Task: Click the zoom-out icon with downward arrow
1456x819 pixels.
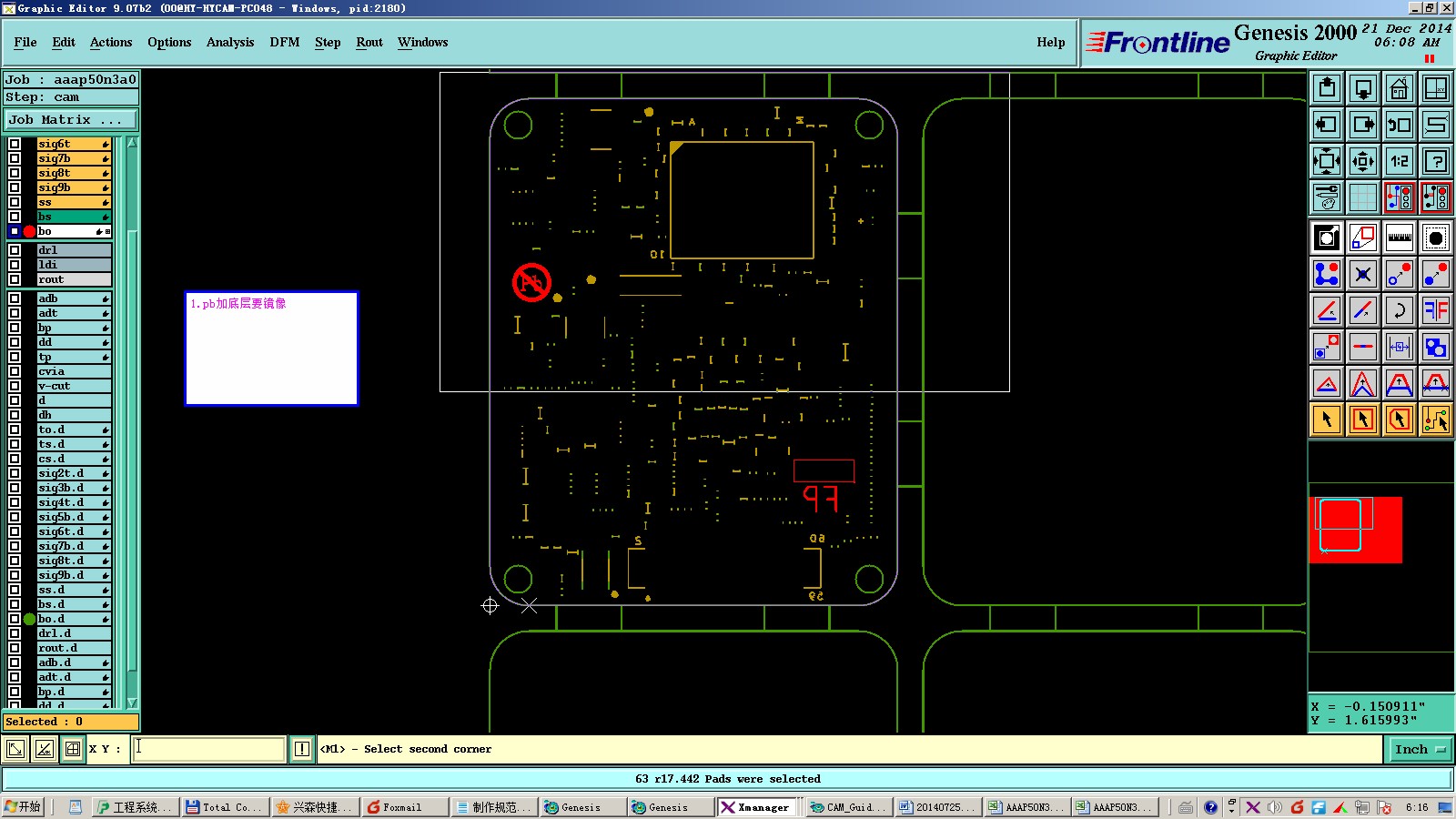Action: click(x=1363, y=88)
